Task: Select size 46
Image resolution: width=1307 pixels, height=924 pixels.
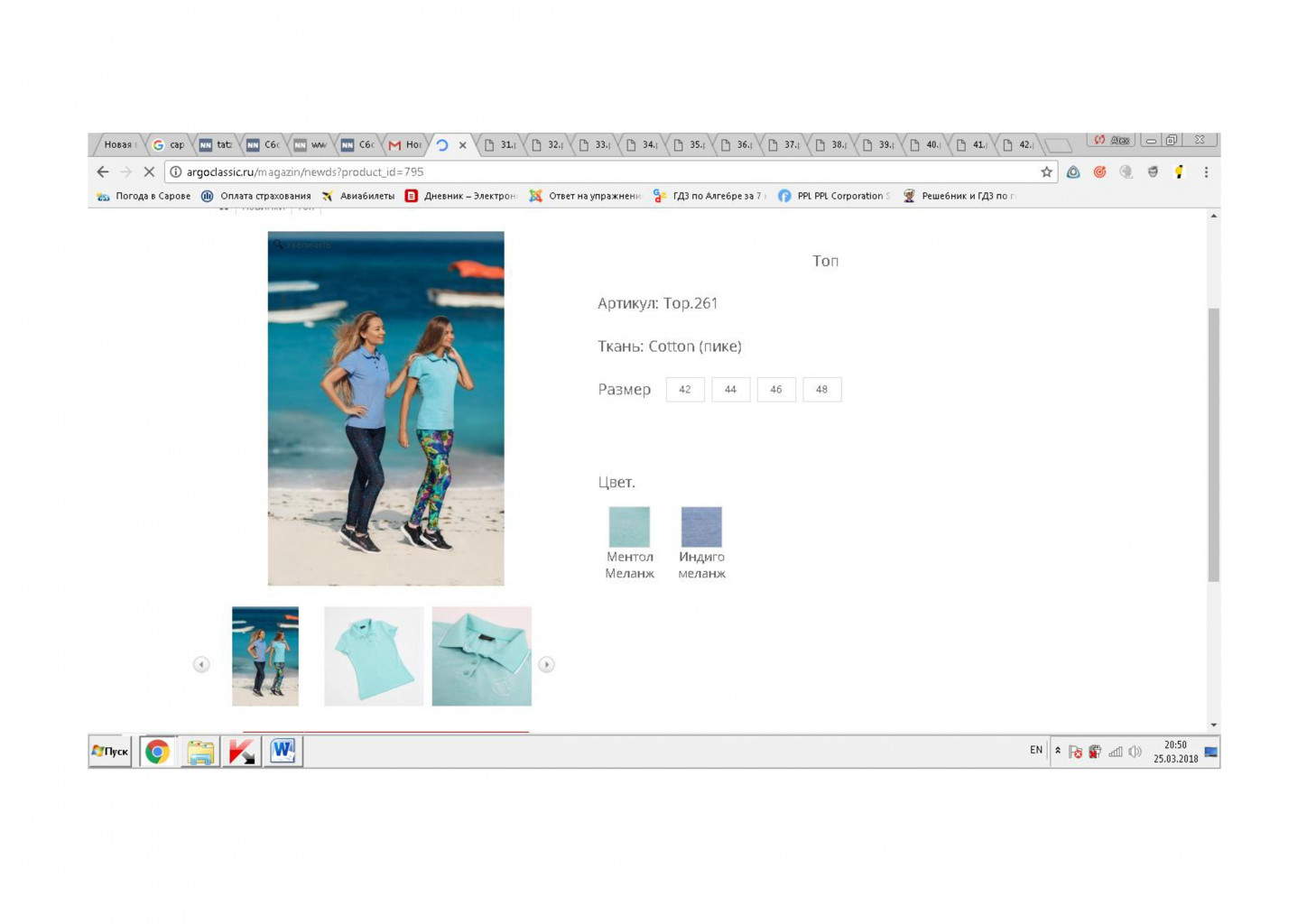Action: point(776,389)
